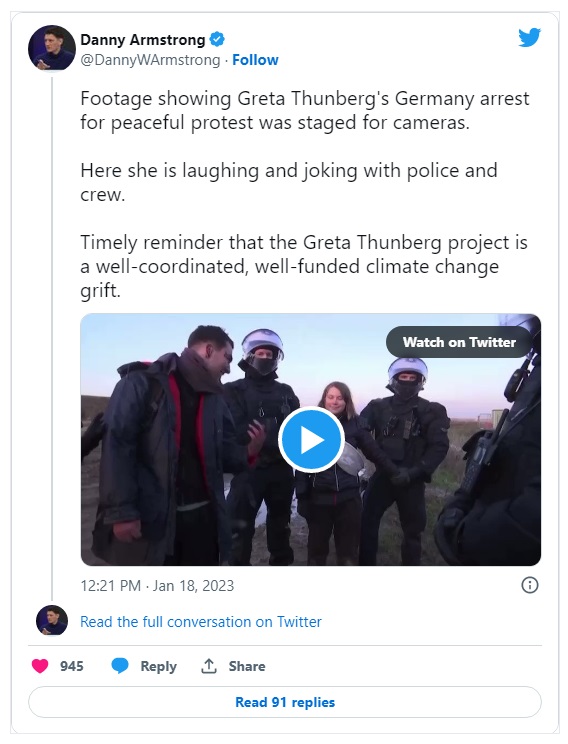Click the reply speech bubble icon
The image size is (568, 744).
tap(120, 666)
